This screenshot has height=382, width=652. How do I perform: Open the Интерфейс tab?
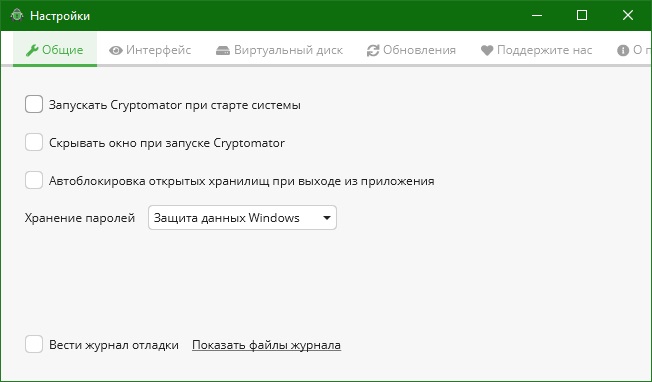(x=150, y=50)
